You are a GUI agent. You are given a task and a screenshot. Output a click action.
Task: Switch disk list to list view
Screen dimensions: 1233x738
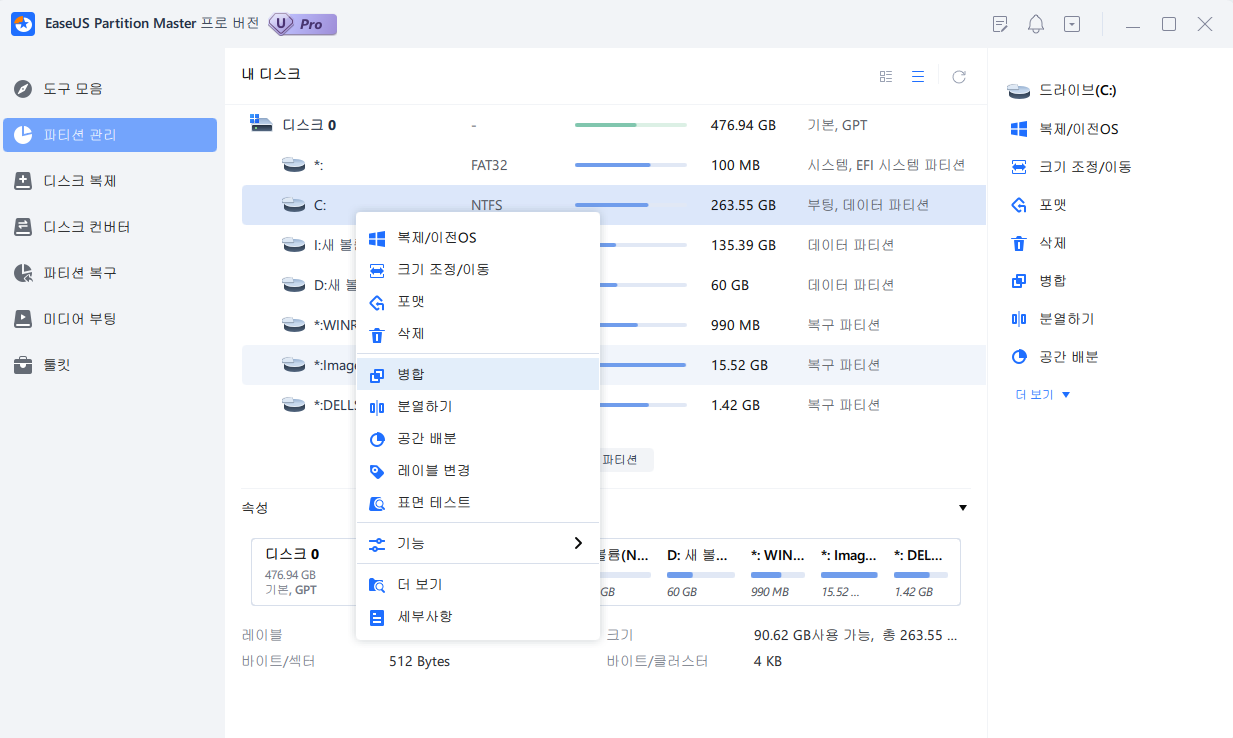(x=917, y=76)
